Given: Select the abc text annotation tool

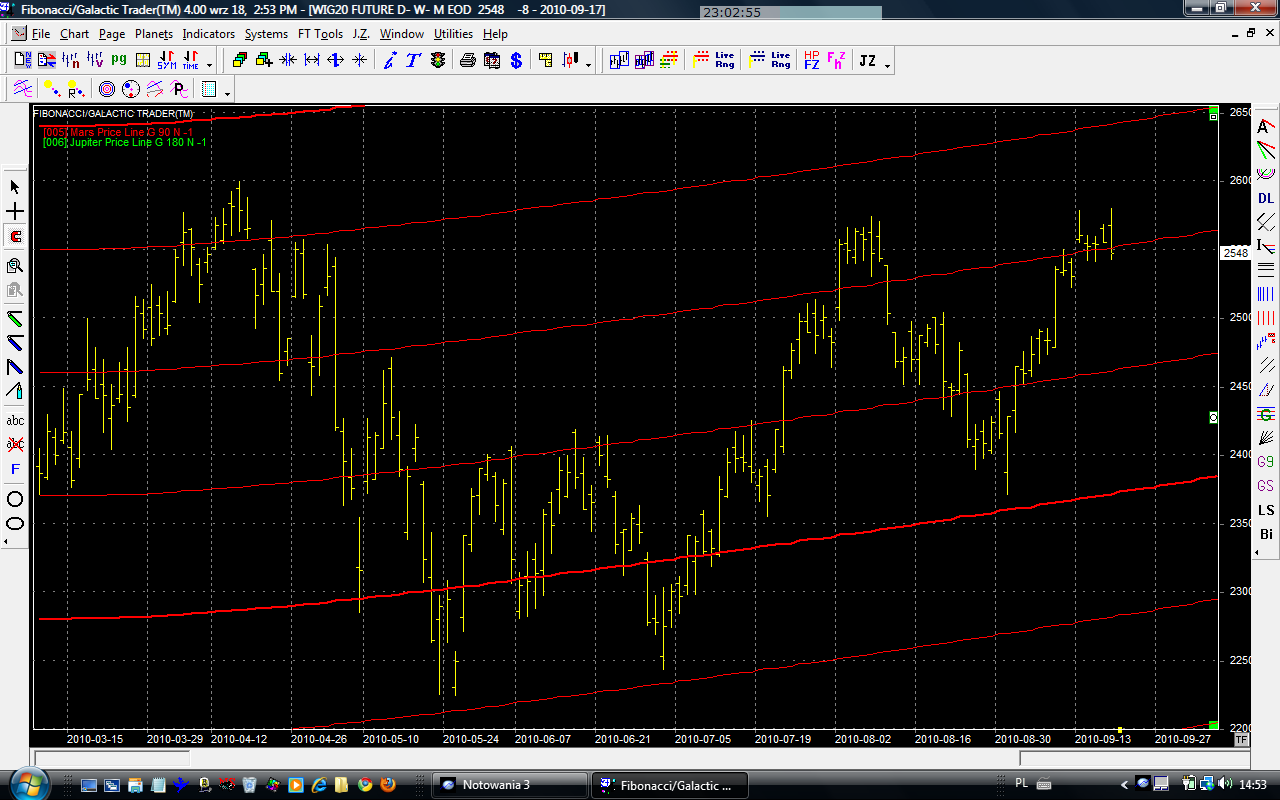Looking at the screenshot, I should (x=15, y=420).
